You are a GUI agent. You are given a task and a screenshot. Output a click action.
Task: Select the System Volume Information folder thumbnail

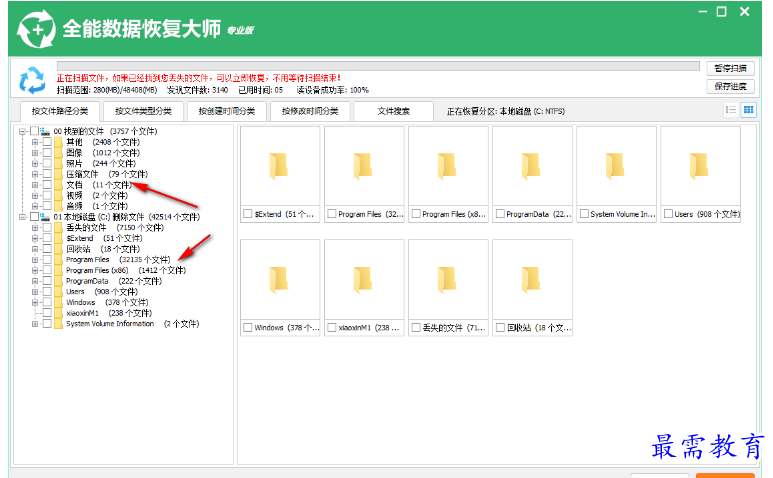[616, 166]
